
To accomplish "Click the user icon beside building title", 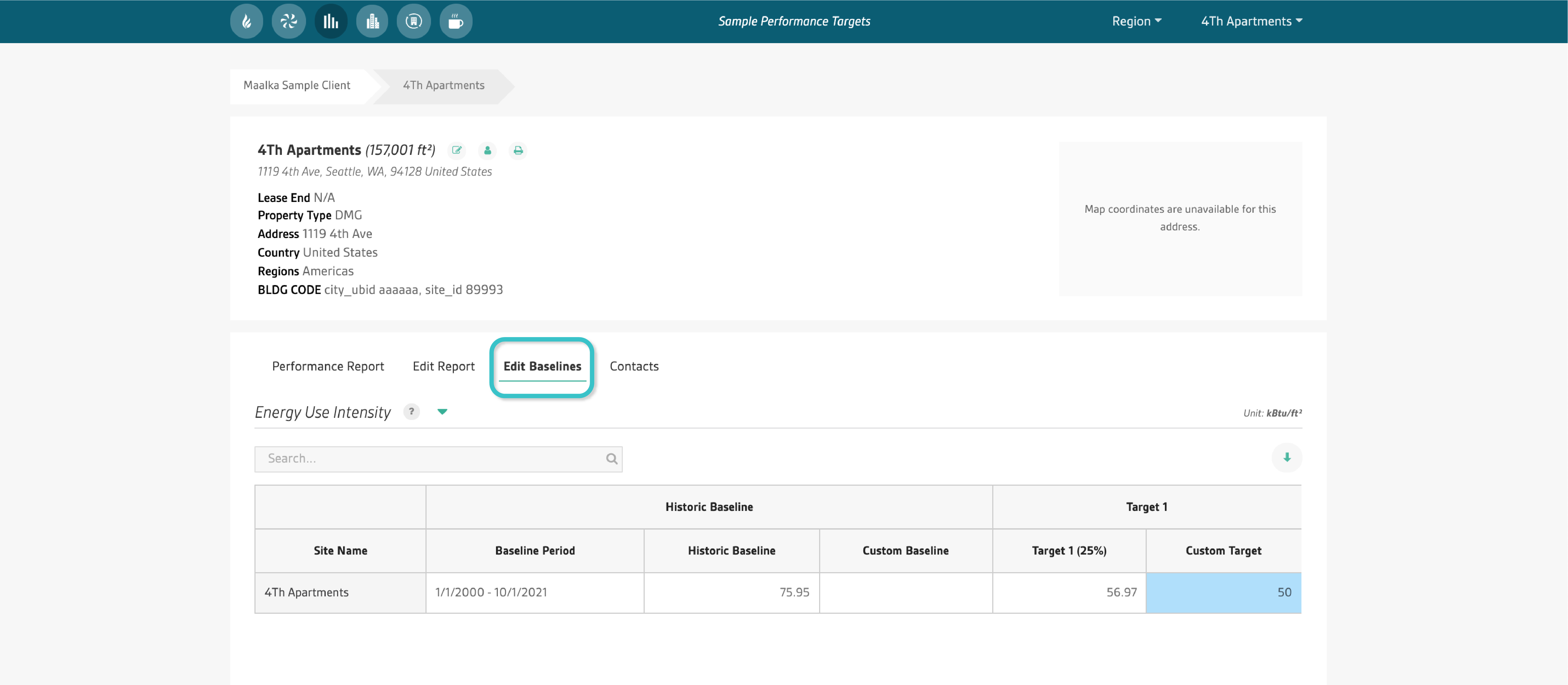I will click(488, 150).
